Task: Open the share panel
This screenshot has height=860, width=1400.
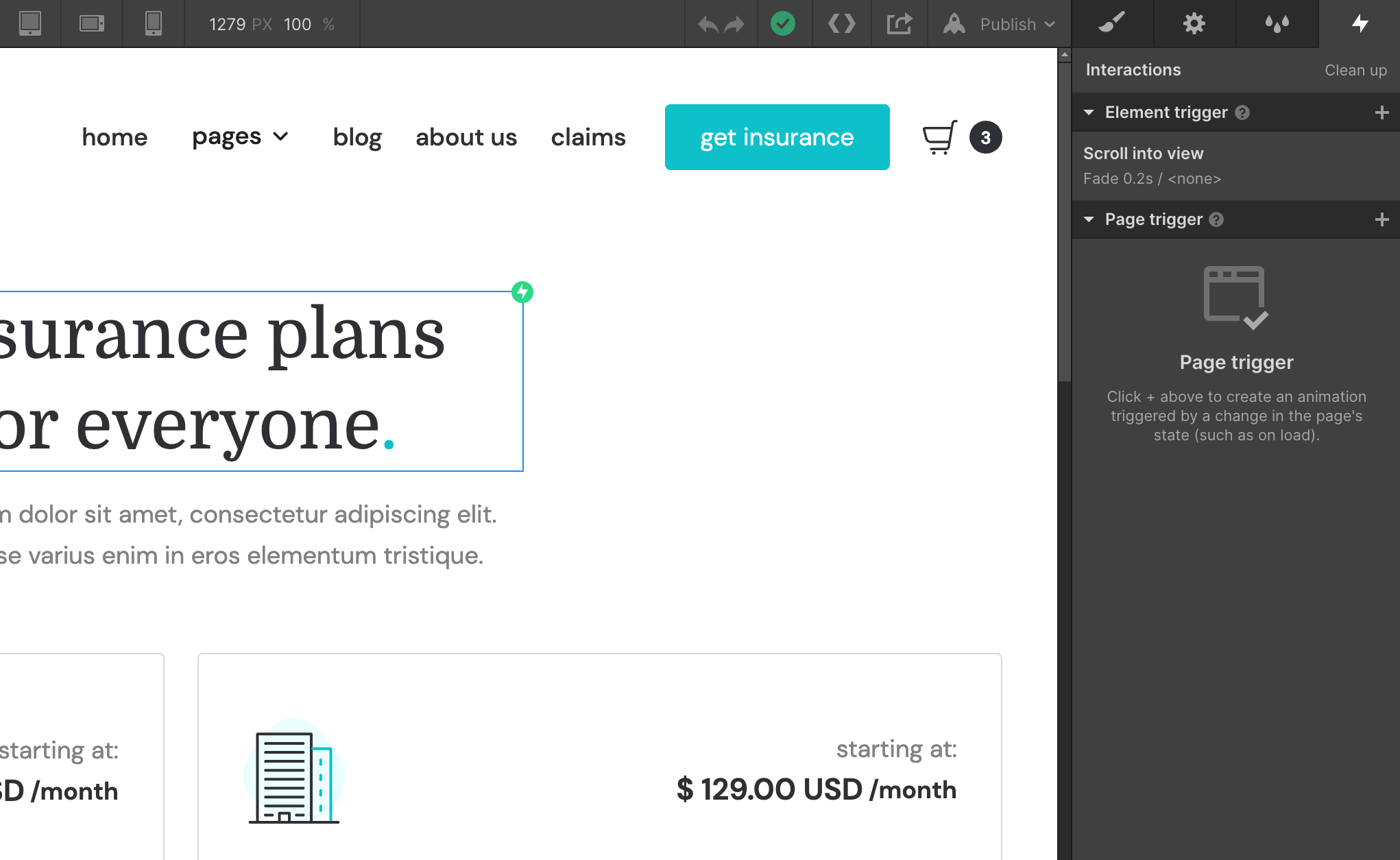Action: 899,23
